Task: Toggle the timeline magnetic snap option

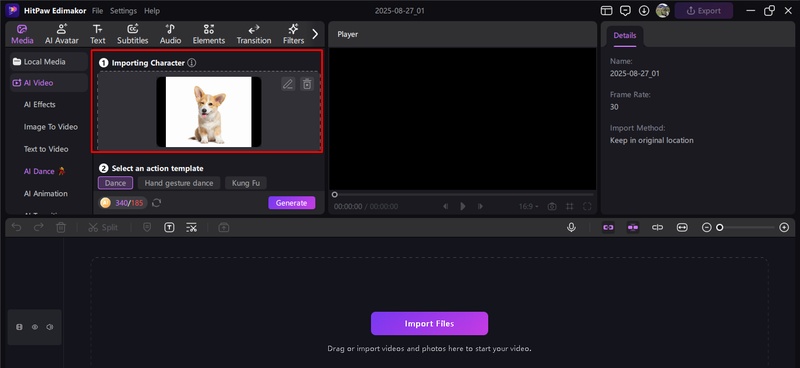Action: [633, 228]
